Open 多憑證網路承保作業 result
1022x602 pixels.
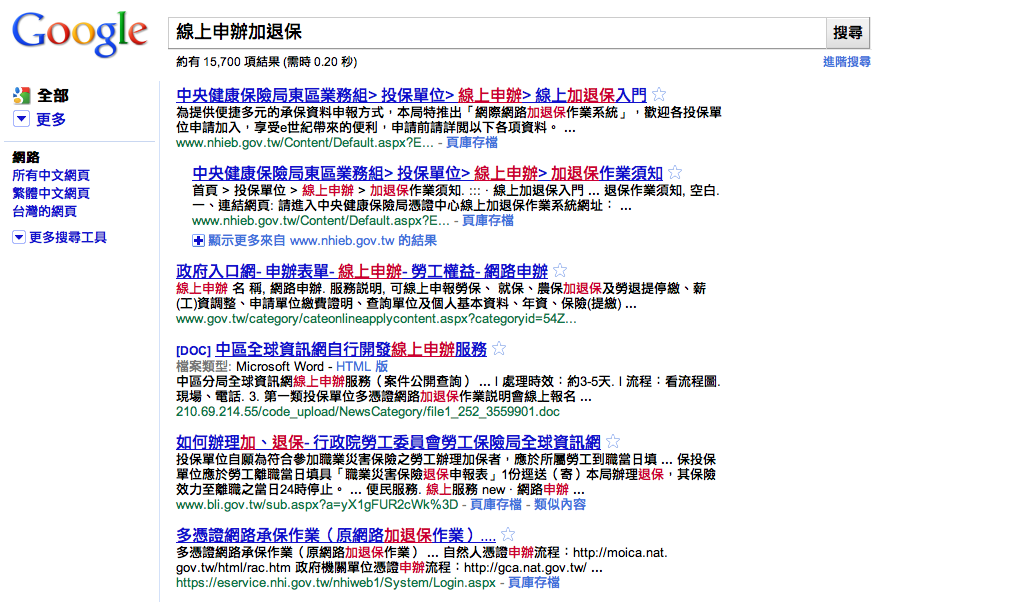click(336, 536)
